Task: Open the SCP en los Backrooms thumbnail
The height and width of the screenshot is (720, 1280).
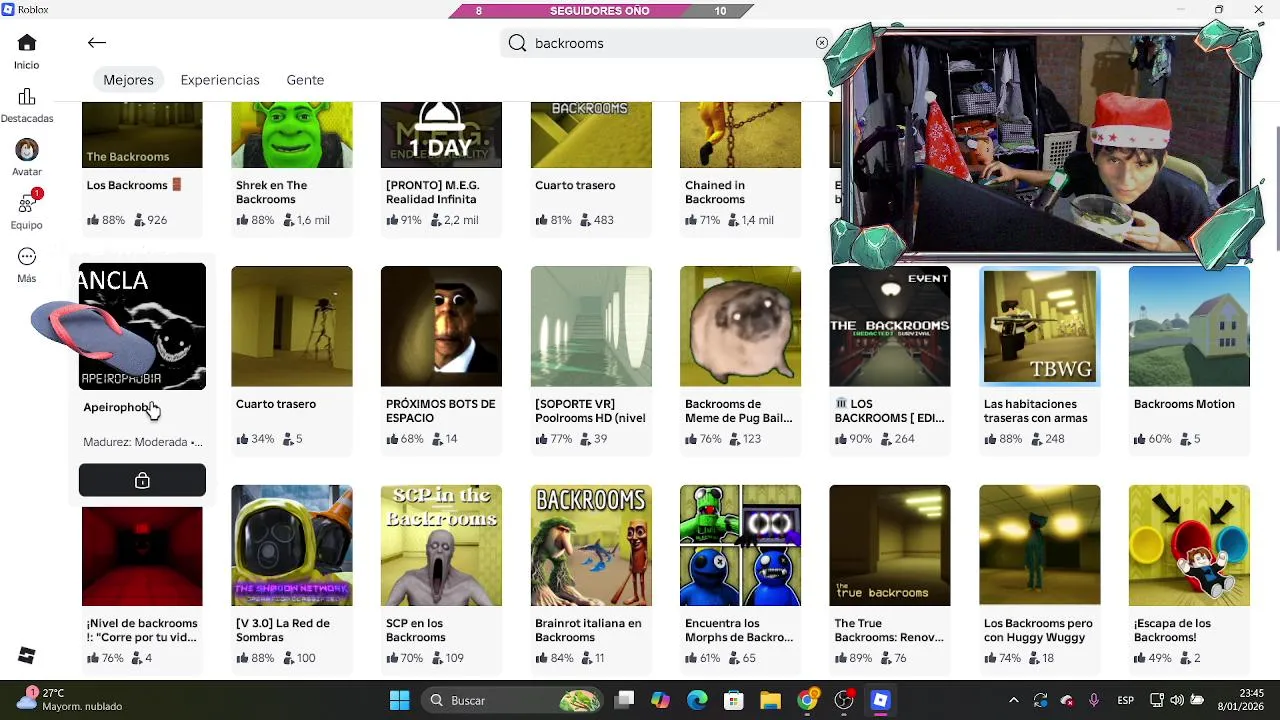Action: [441, 545]
